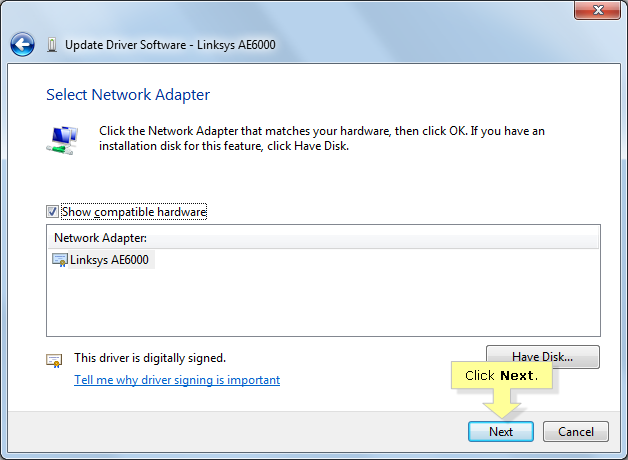Open the Have Disk button
The image size is (628, 460).
[x=543, y=357]
